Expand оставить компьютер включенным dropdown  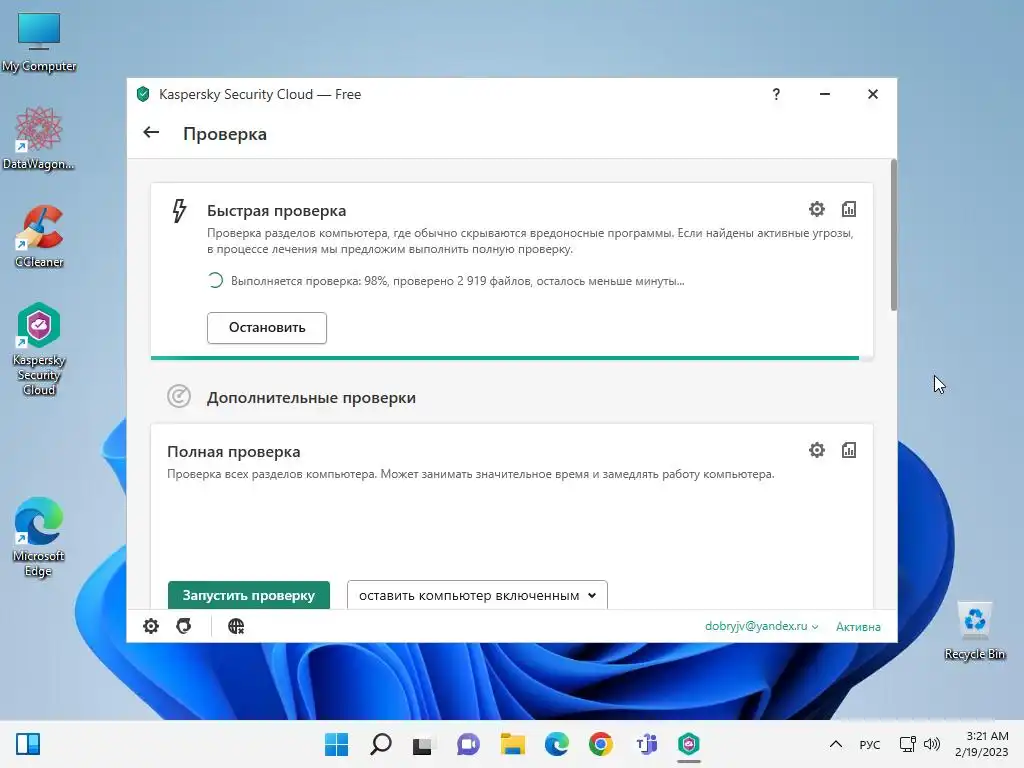[x=477, y=595]
